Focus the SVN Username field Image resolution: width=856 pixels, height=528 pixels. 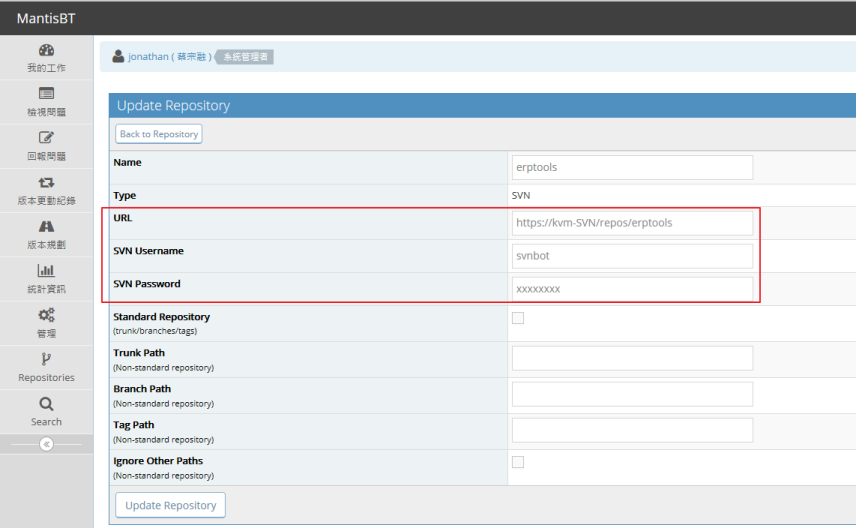pyautogui.click(x=632, y=256)
